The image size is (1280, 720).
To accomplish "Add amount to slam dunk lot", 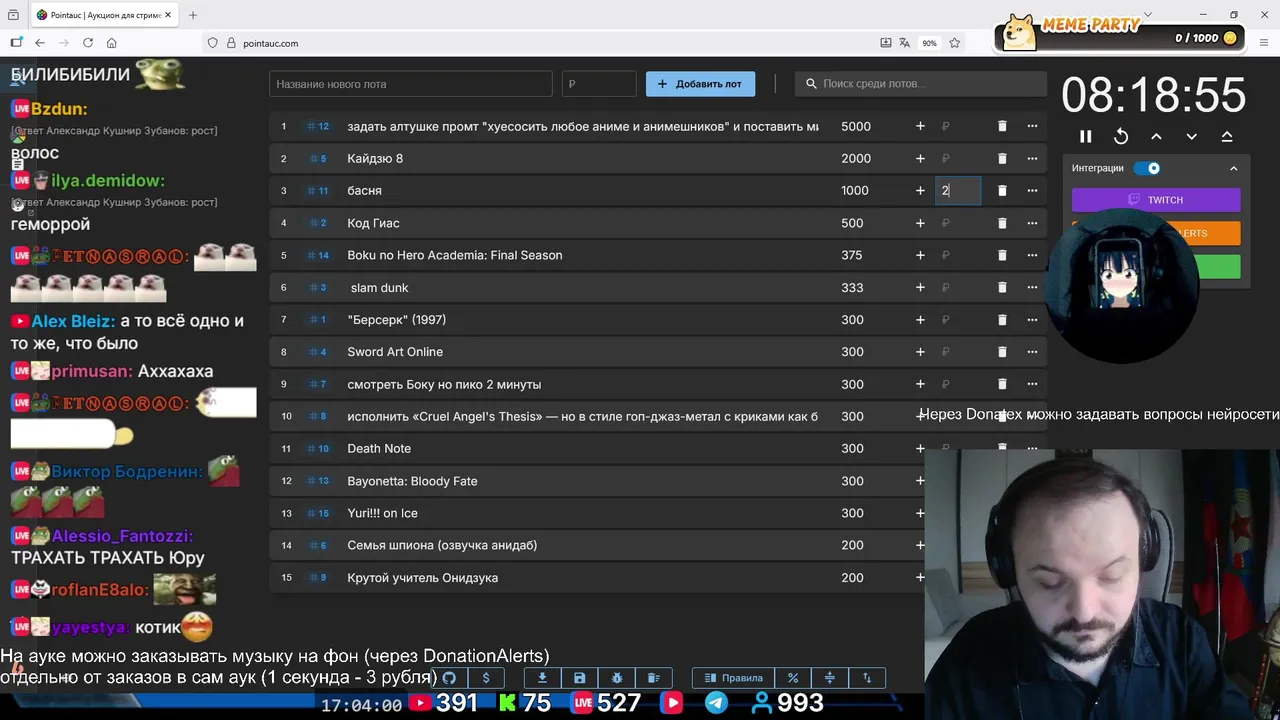I will point(920,287).
